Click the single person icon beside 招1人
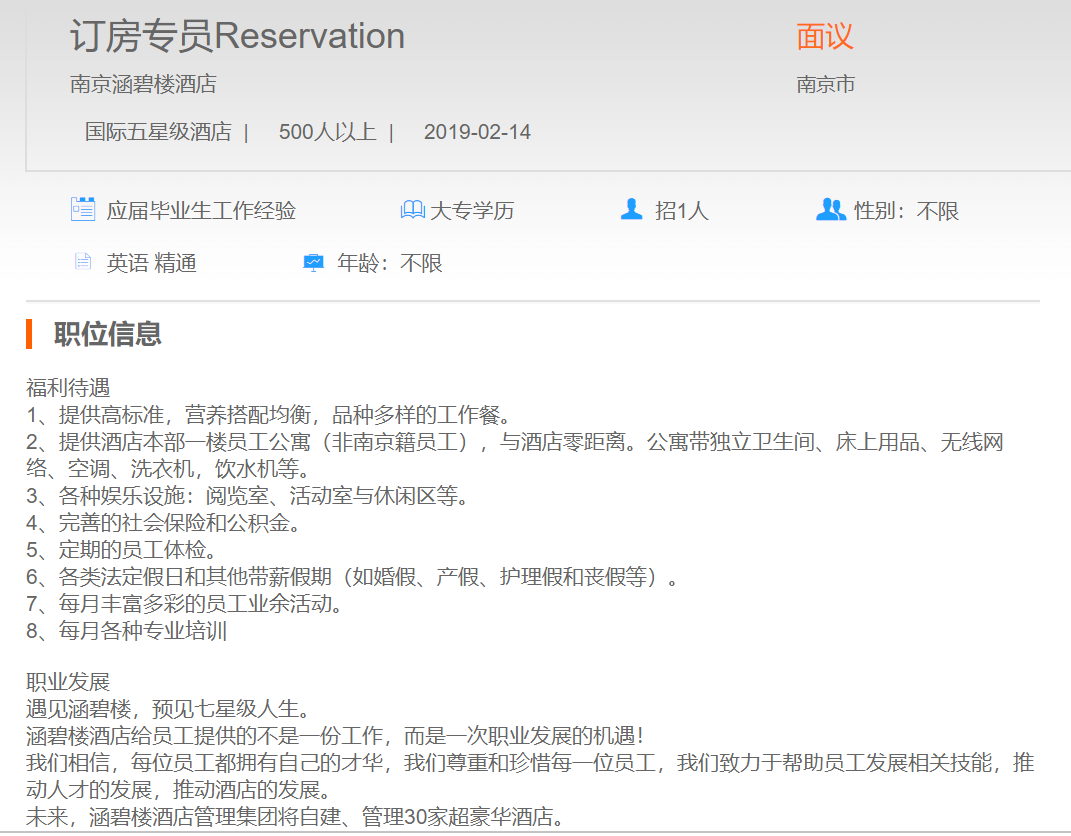Screen dimensions: 1071x836 [x=631, y=210]
